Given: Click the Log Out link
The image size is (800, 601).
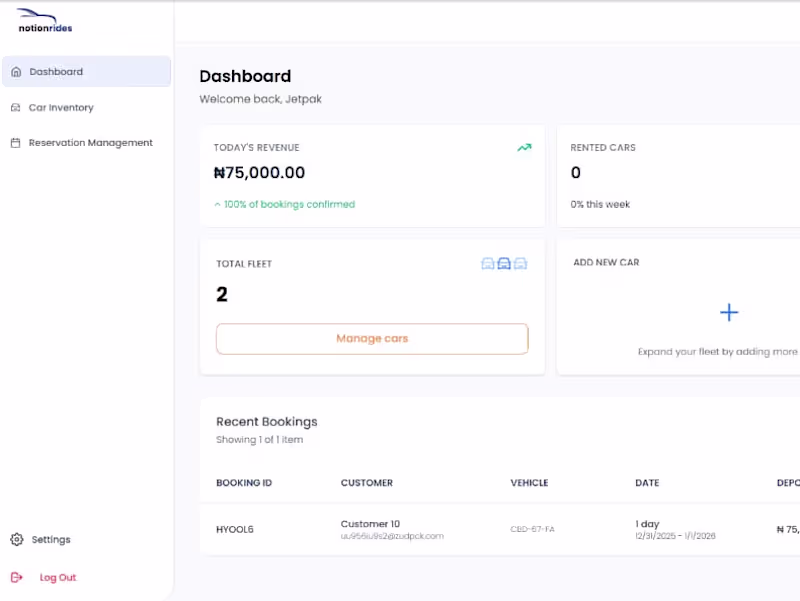Looking at the screenshot, I should tap(55, 577).
